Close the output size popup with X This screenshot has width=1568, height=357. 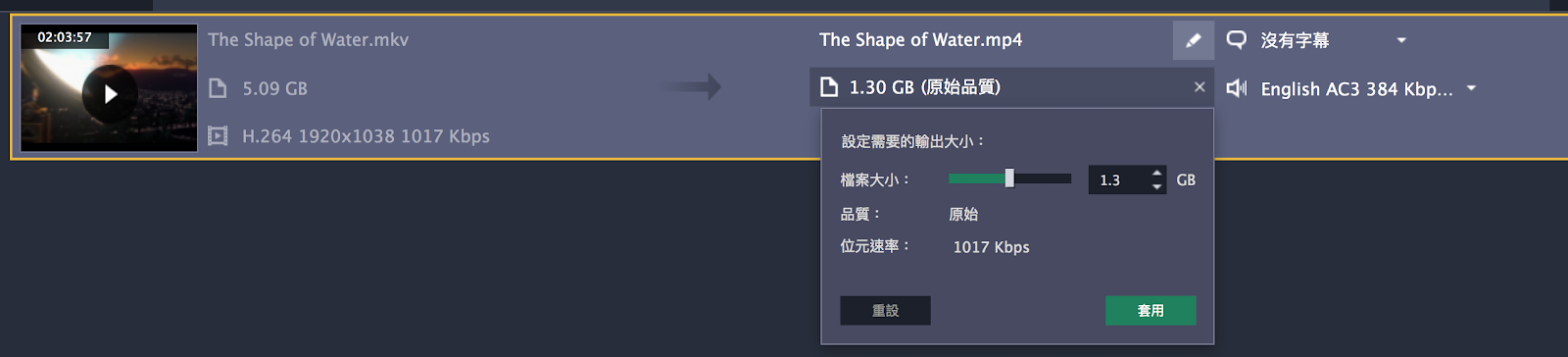click(x=1200, y=87)
